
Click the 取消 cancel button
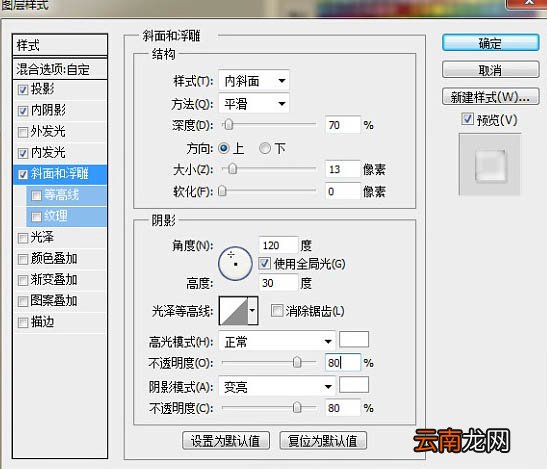tap(490, 70)
